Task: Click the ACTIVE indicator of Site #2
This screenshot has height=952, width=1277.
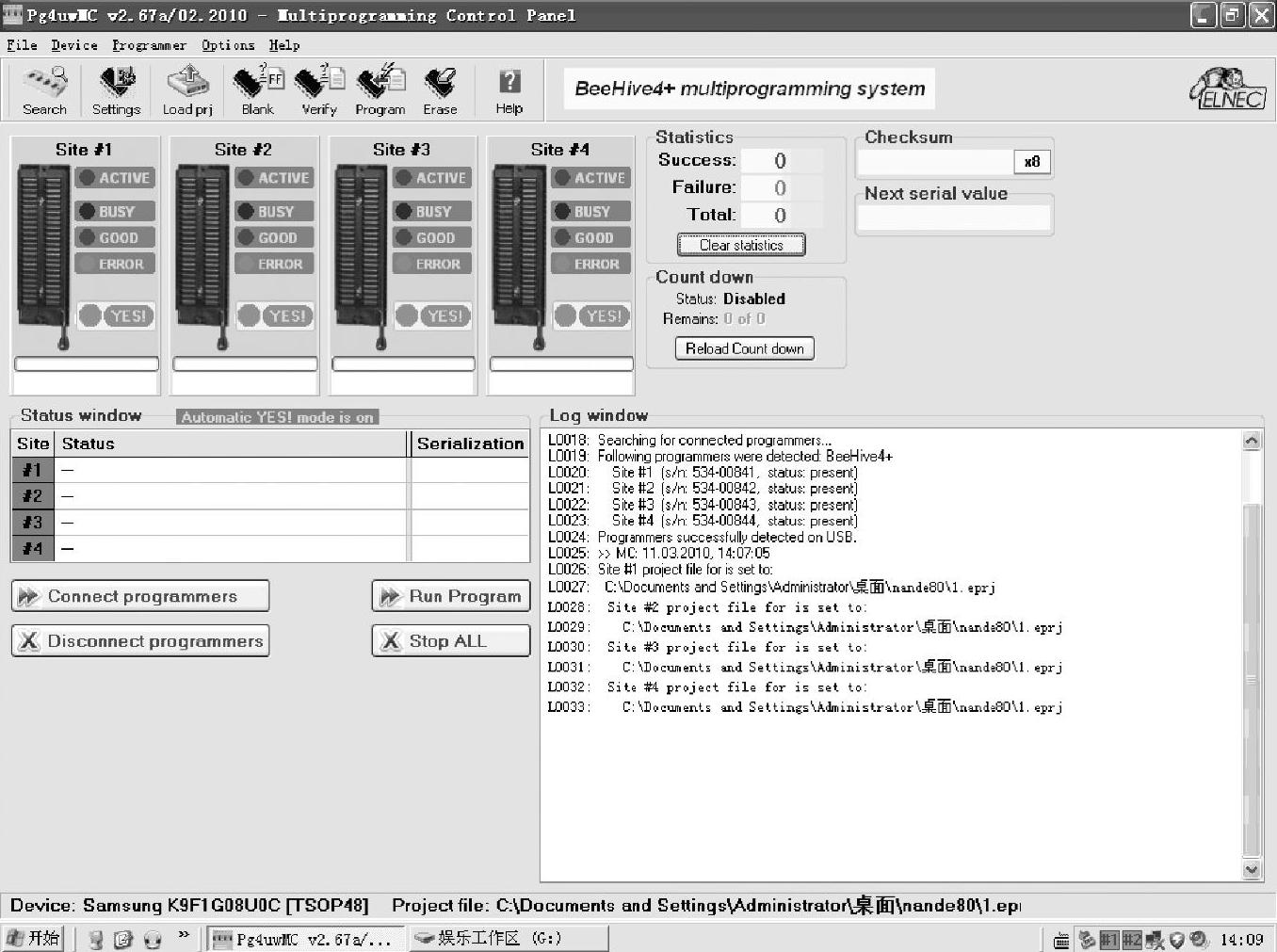Action: (274, 178)
